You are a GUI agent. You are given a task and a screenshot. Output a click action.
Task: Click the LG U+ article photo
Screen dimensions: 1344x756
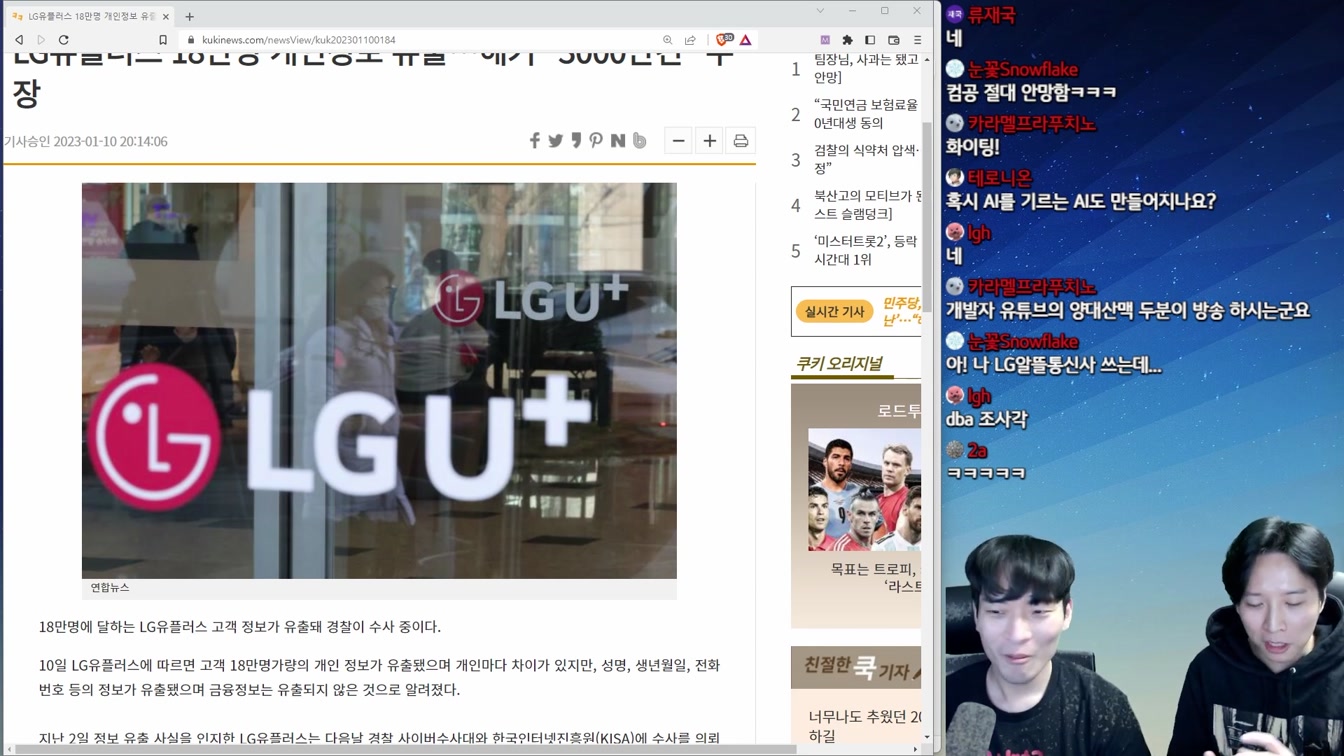[x=379, y=380]
